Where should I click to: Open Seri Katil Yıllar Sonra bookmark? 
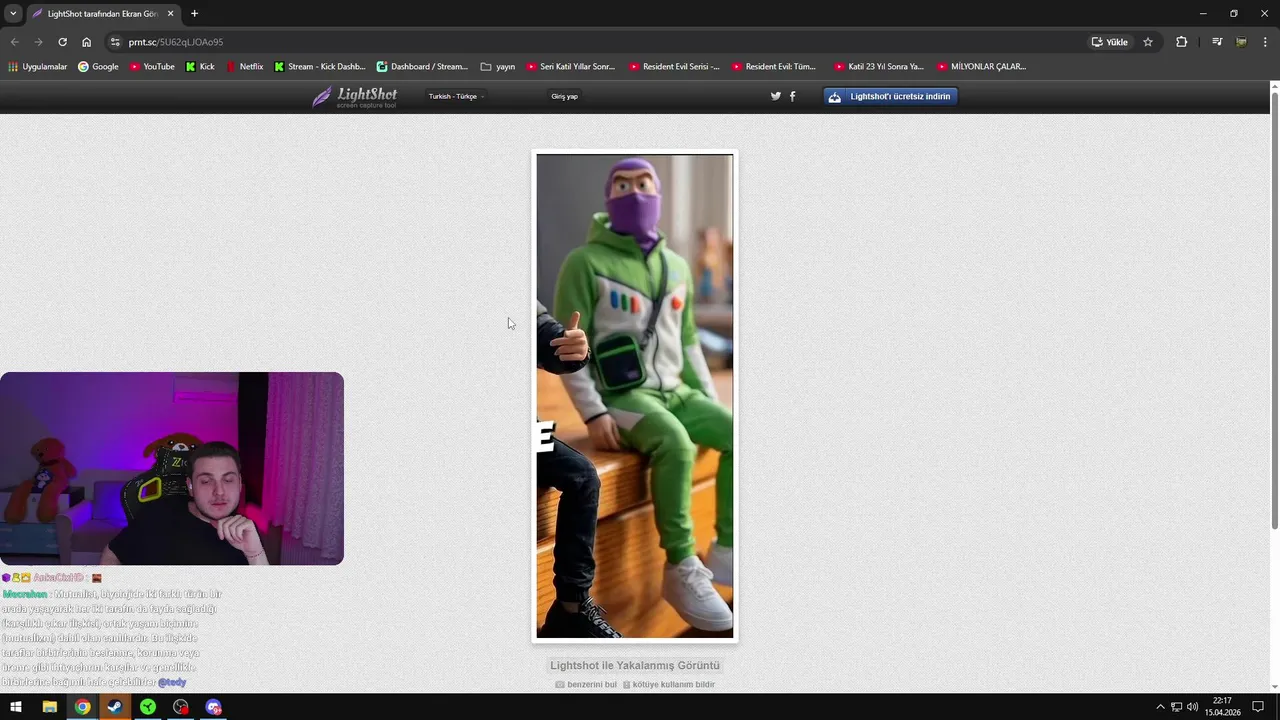[570, 67]
